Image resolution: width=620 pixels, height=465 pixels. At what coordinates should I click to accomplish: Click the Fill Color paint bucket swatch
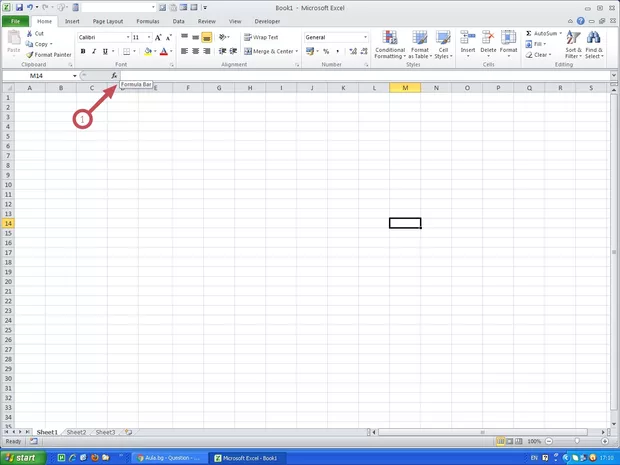148,51
